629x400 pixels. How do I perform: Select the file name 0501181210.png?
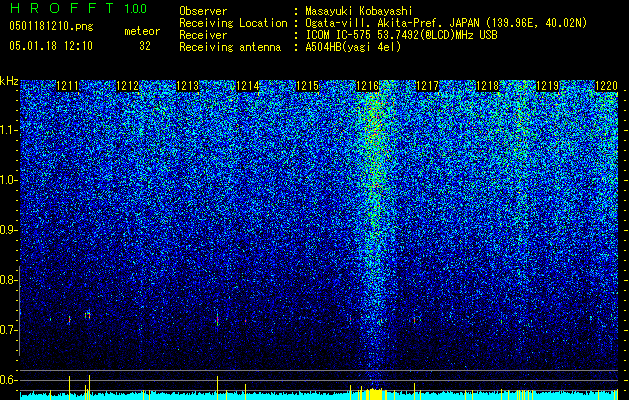(x=51, y=26)
